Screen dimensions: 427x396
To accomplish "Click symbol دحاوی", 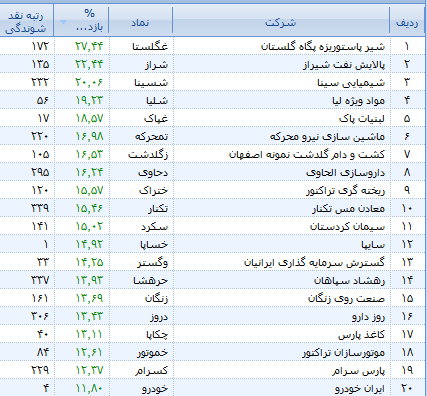I will (153, 172).
